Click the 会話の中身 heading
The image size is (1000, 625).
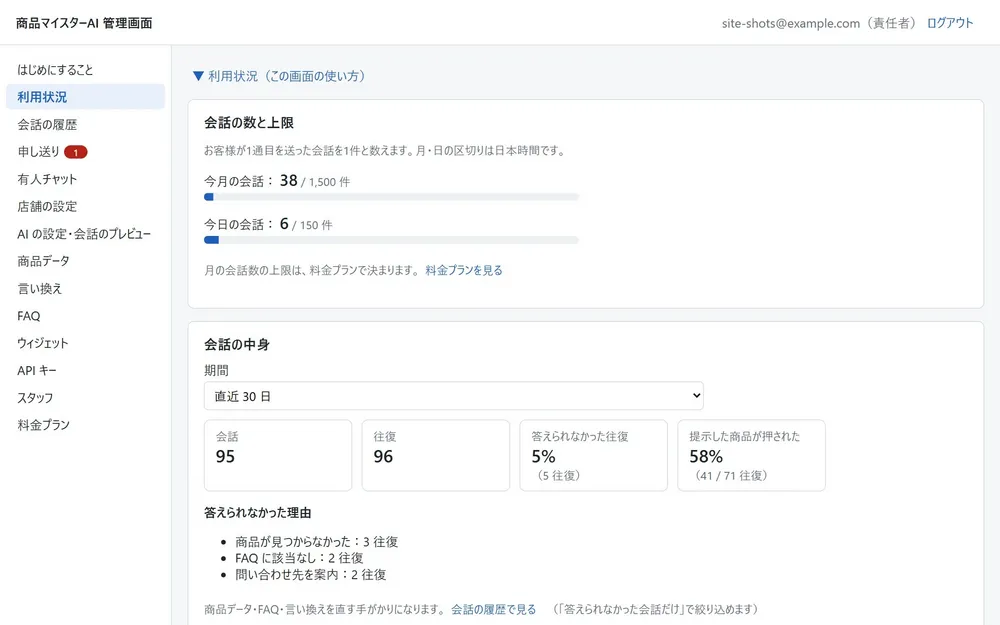point(237,344)
